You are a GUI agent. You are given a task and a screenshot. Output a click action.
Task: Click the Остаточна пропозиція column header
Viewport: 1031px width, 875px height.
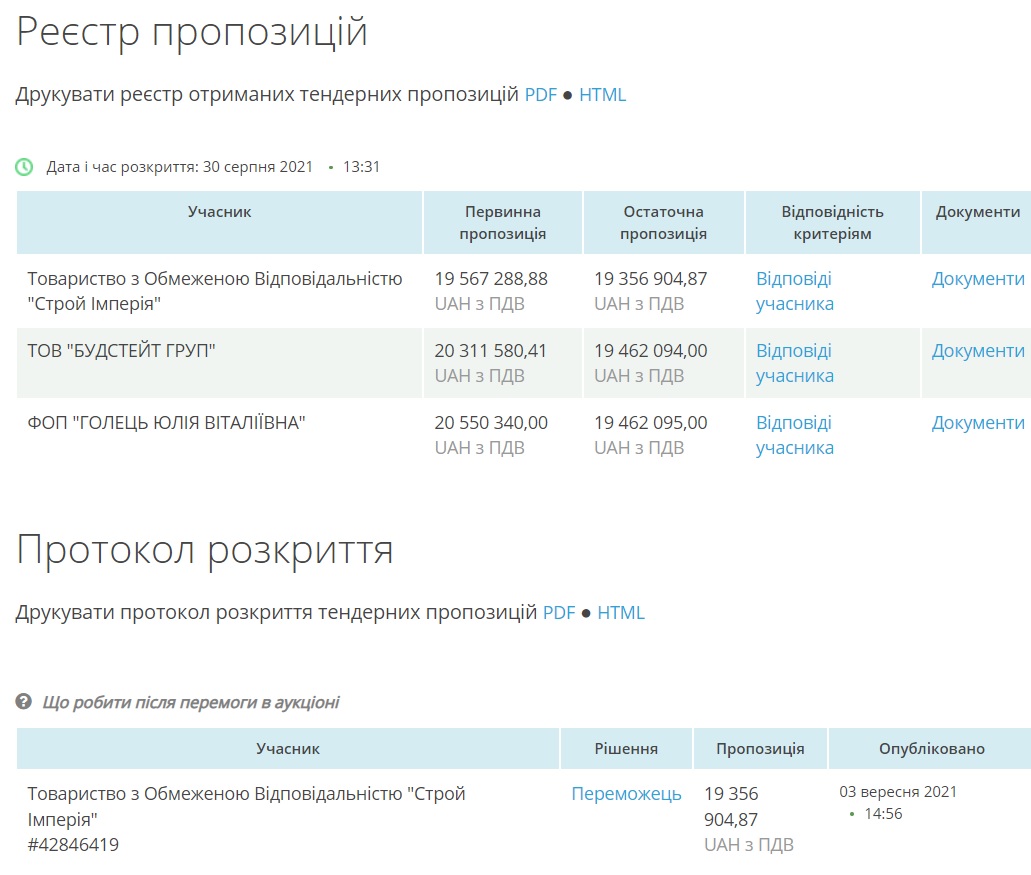663,222
